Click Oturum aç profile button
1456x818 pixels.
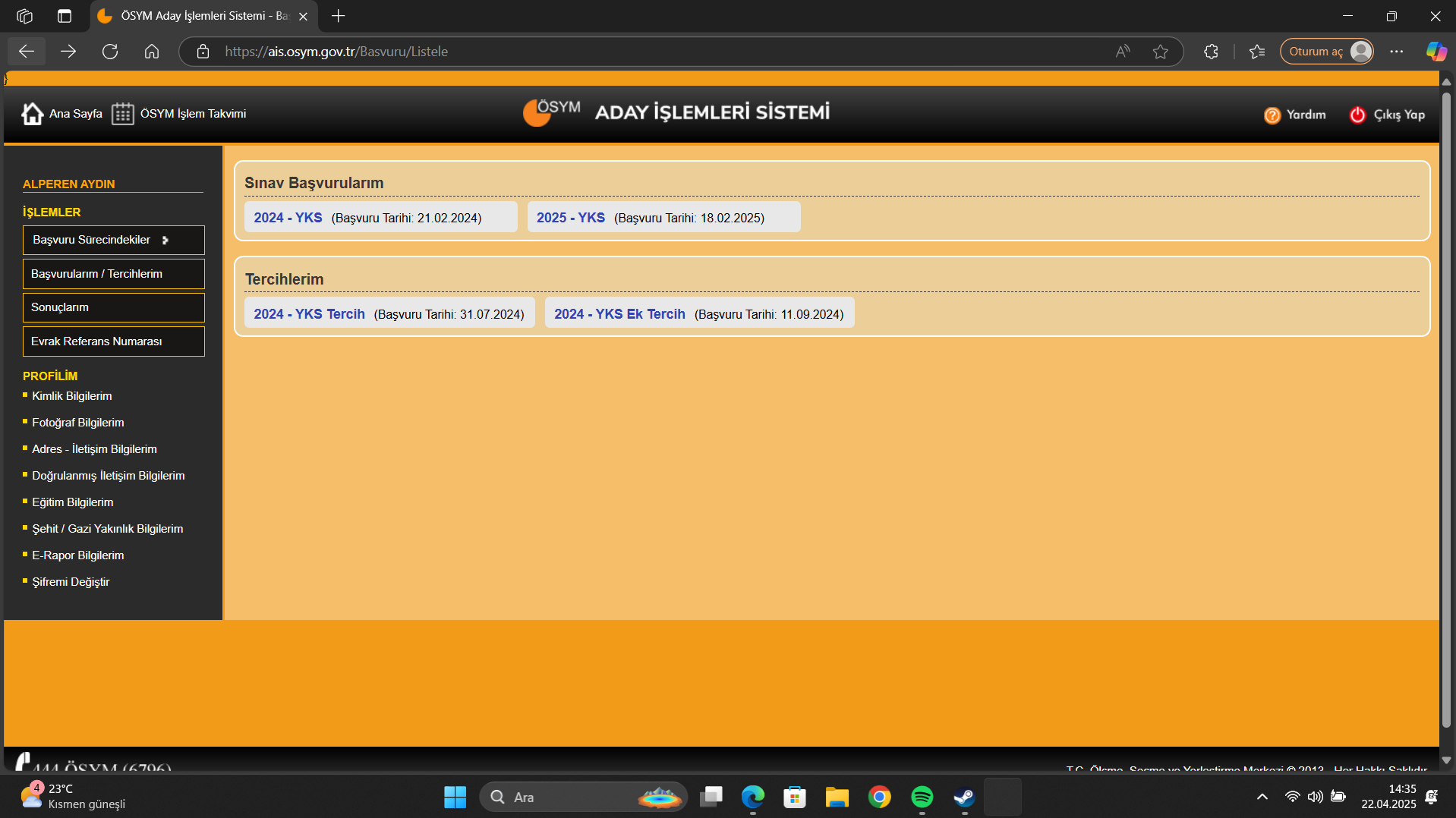(1327, 52)
